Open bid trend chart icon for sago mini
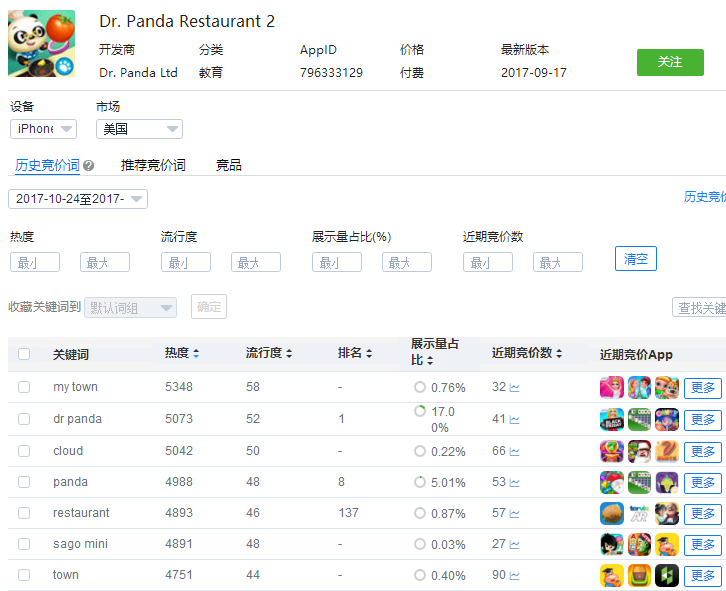The height and width of the screenshot is (591, 726). (514, 544)
